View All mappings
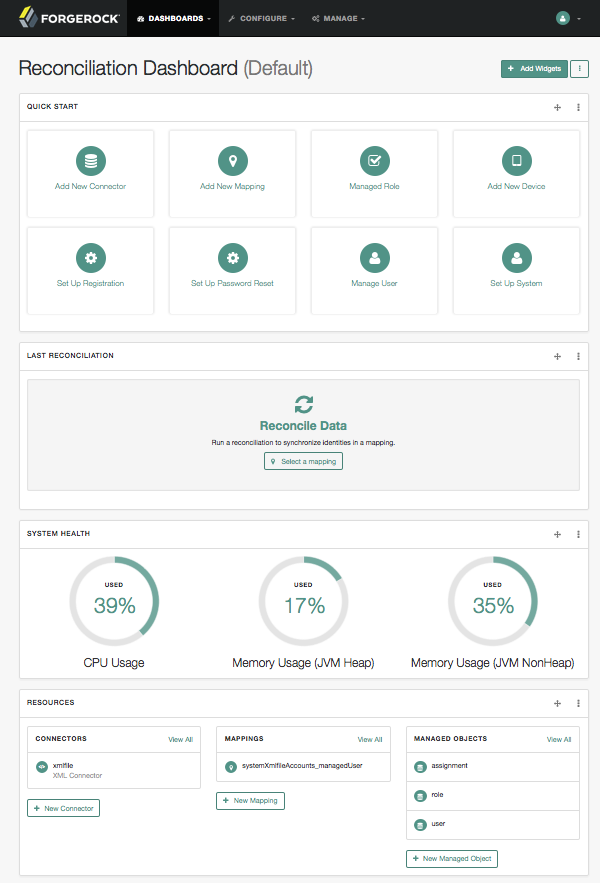Viewport: 600px width, 883px height. 370,739
